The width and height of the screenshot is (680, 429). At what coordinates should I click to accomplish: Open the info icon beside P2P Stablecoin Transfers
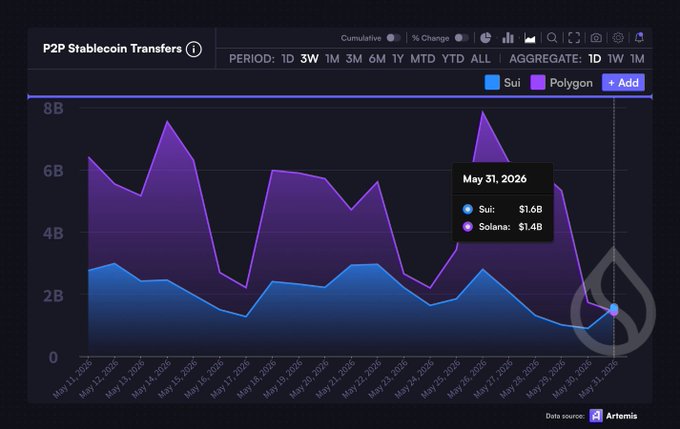point(194,49)
